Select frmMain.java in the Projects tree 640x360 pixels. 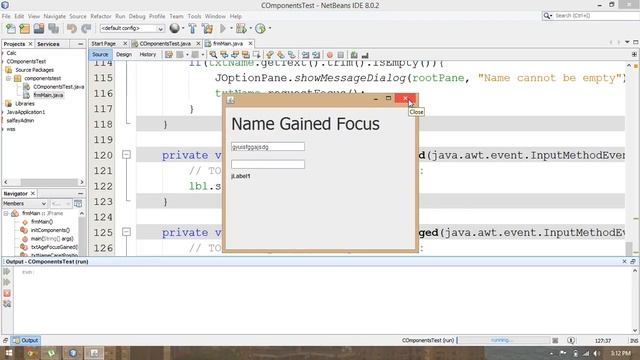(x=48, y=95)
